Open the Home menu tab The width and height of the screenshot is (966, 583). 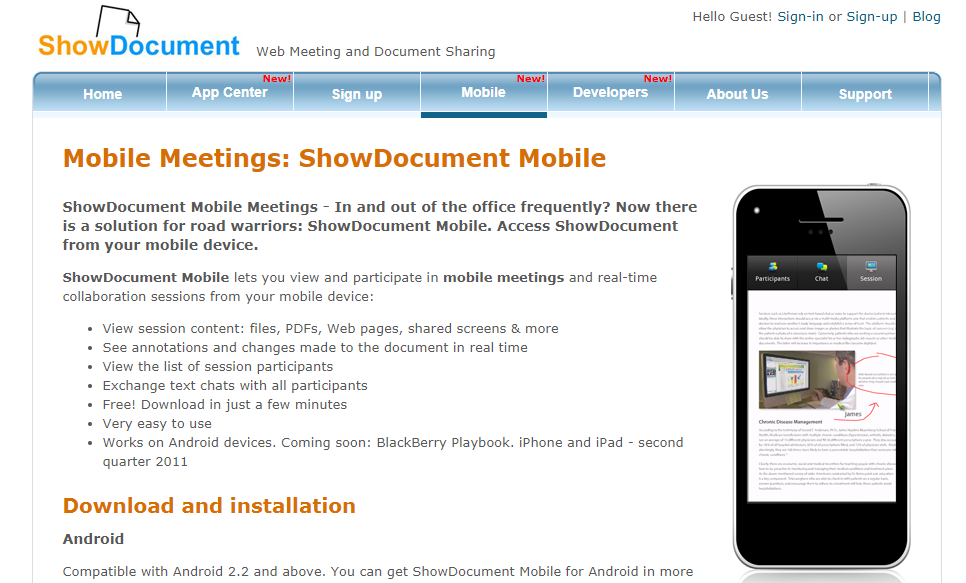point(102,94)
